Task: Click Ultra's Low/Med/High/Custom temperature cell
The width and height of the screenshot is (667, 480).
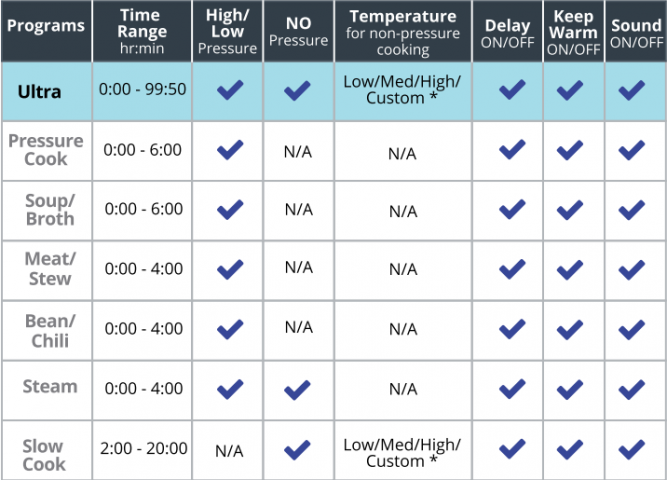Action: [402, 90]
